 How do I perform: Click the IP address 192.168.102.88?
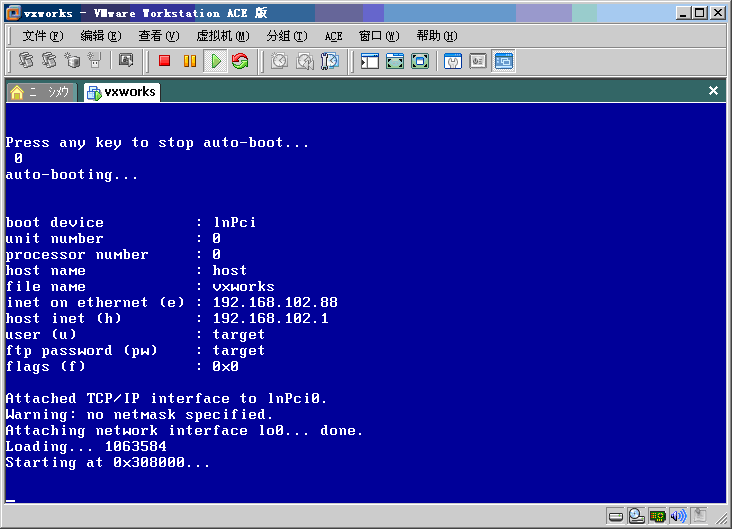275,303
